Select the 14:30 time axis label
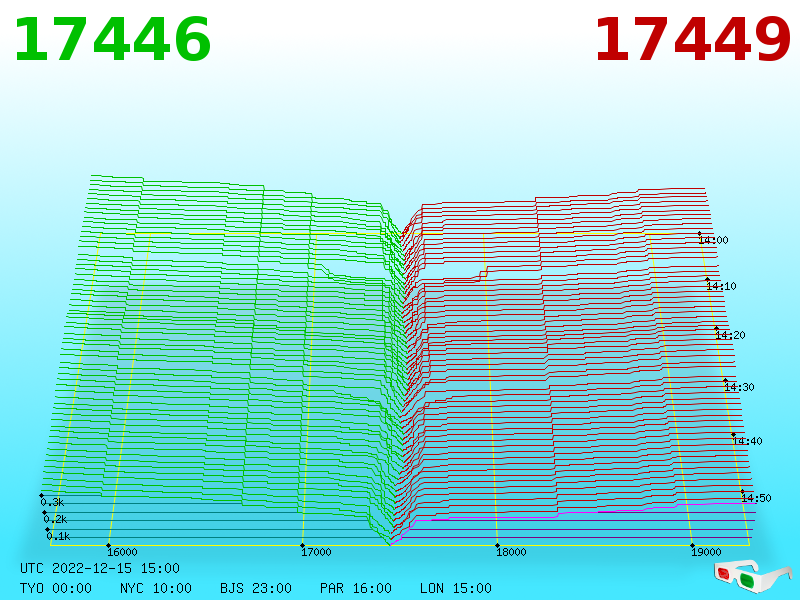Image resolution: width=800 pixels, height=600 pixels. pos(739,387)
